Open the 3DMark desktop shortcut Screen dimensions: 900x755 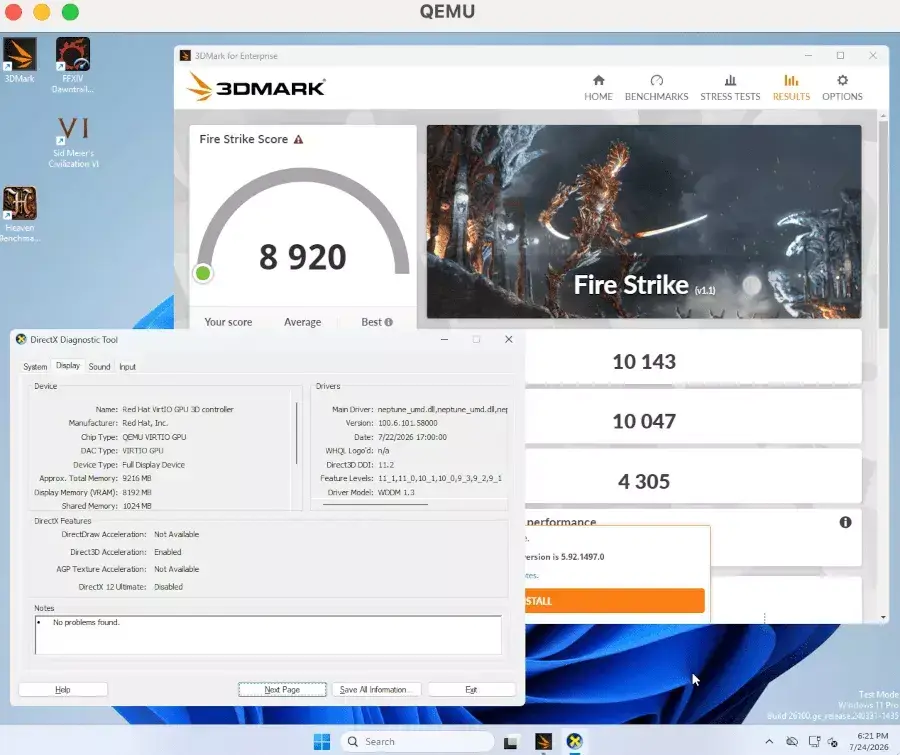click(20, 60)
